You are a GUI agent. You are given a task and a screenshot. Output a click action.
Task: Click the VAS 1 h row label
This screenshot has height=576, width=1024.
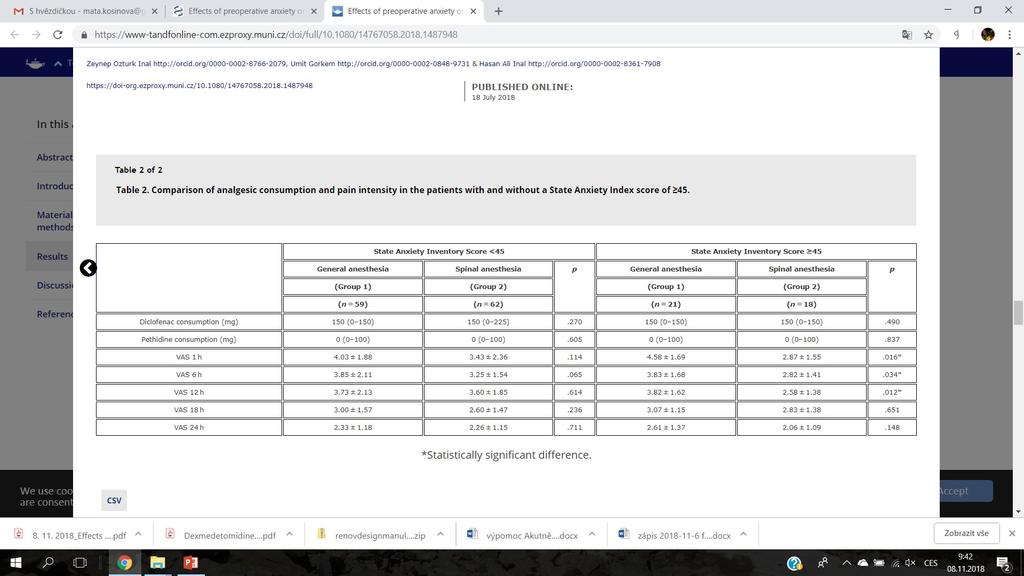tap(189, 357)
